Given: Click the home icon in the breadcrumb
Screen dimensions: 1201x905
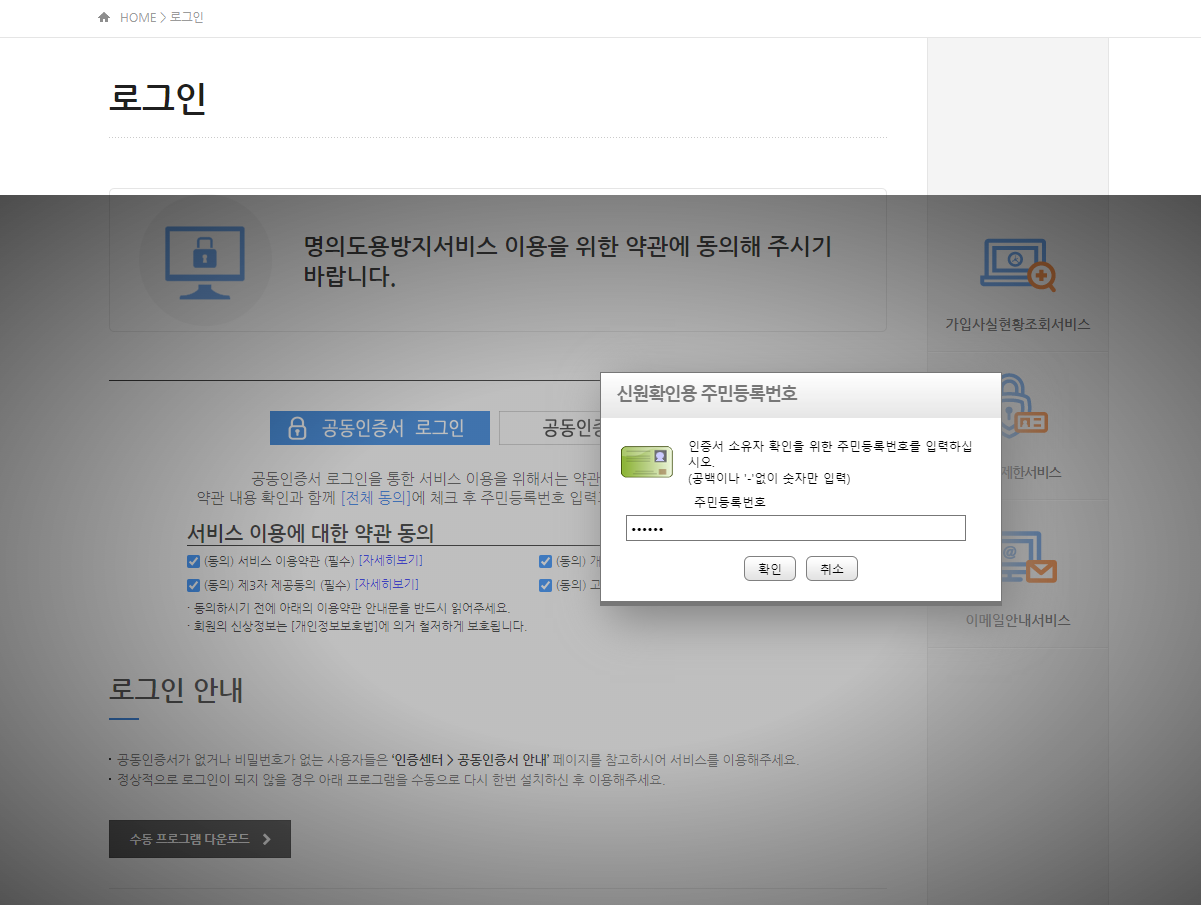Looking at the screenshot, I should click(x=103, y=17).
